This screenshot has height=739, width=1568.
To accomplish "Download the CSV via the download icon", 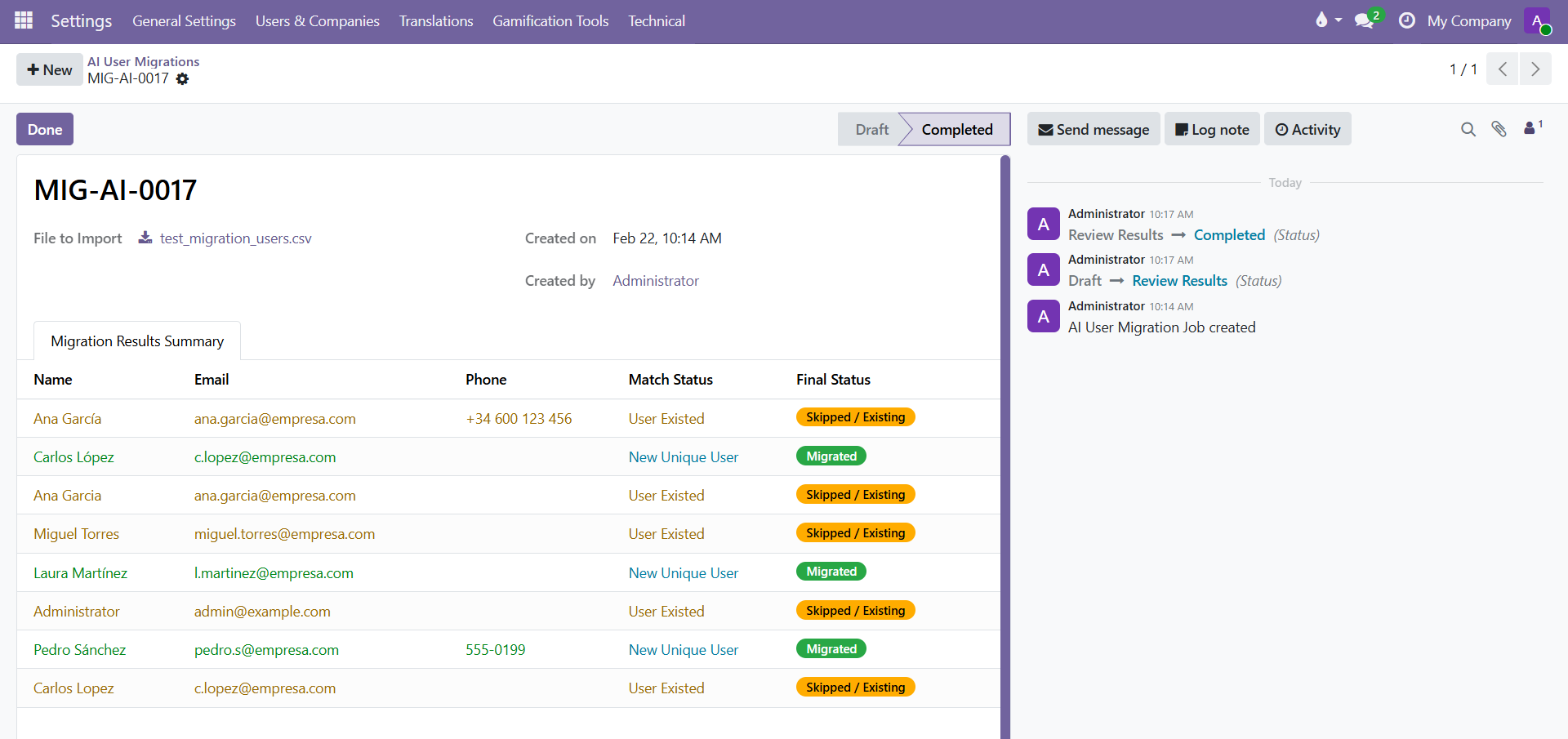I will click(145, 238).
